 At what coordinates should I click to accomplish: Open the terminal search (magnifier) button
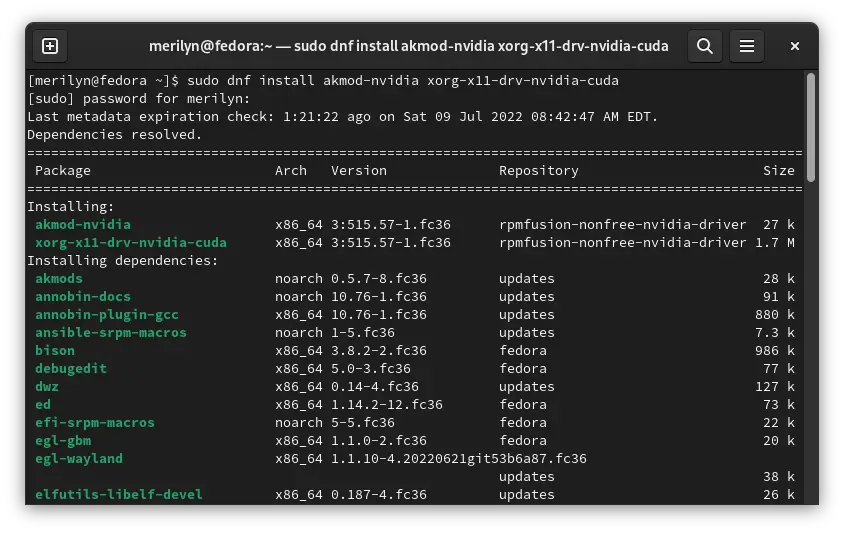[x=705, y=46]
